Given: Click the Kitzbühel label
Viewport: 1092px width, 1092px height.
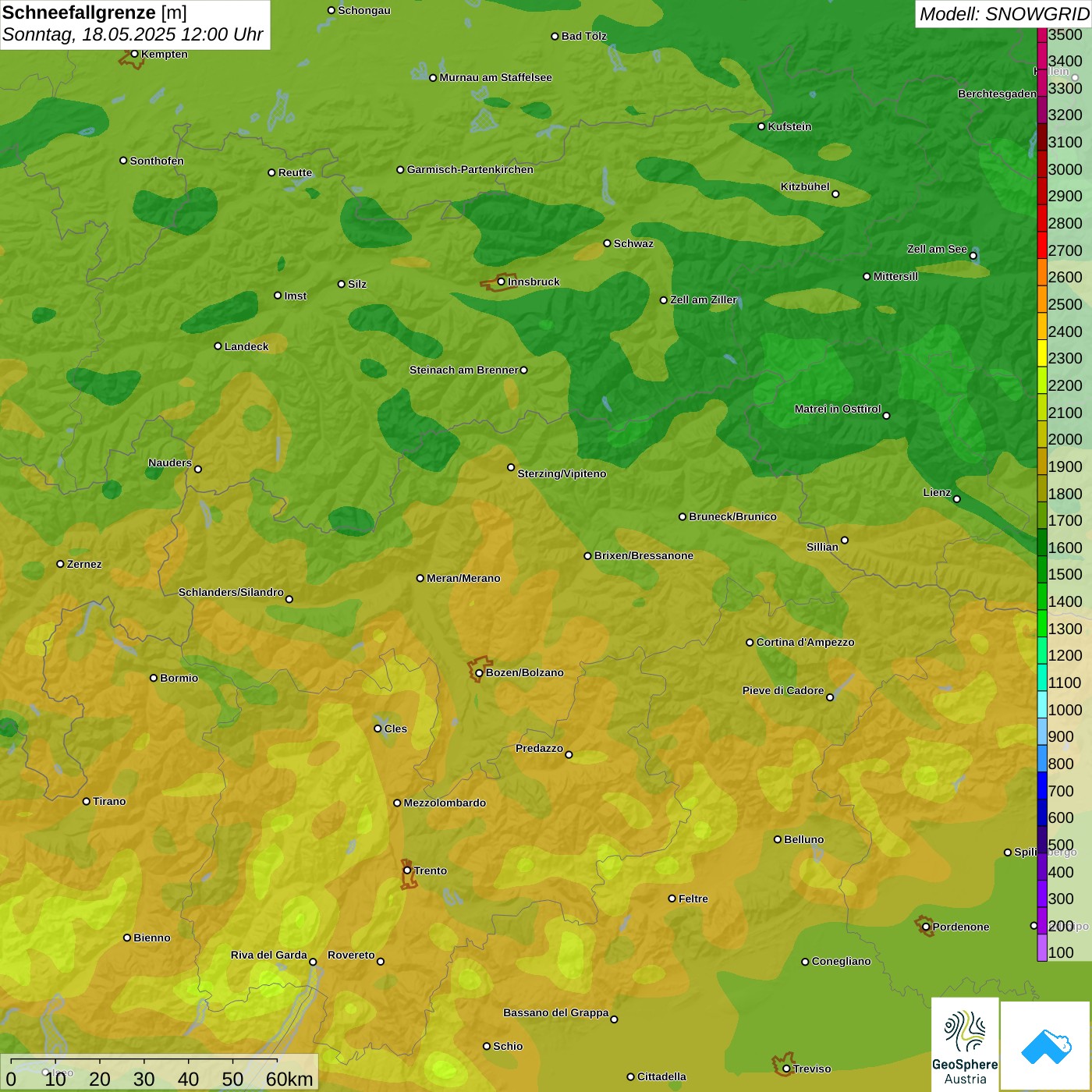Looking at the screenshot, I should tap(805, 186).
